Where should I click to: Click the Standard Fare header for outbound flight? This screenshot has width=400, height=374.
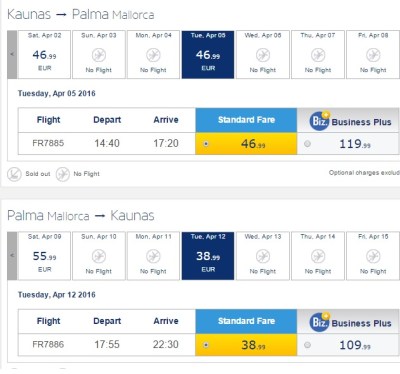(246, 120)
